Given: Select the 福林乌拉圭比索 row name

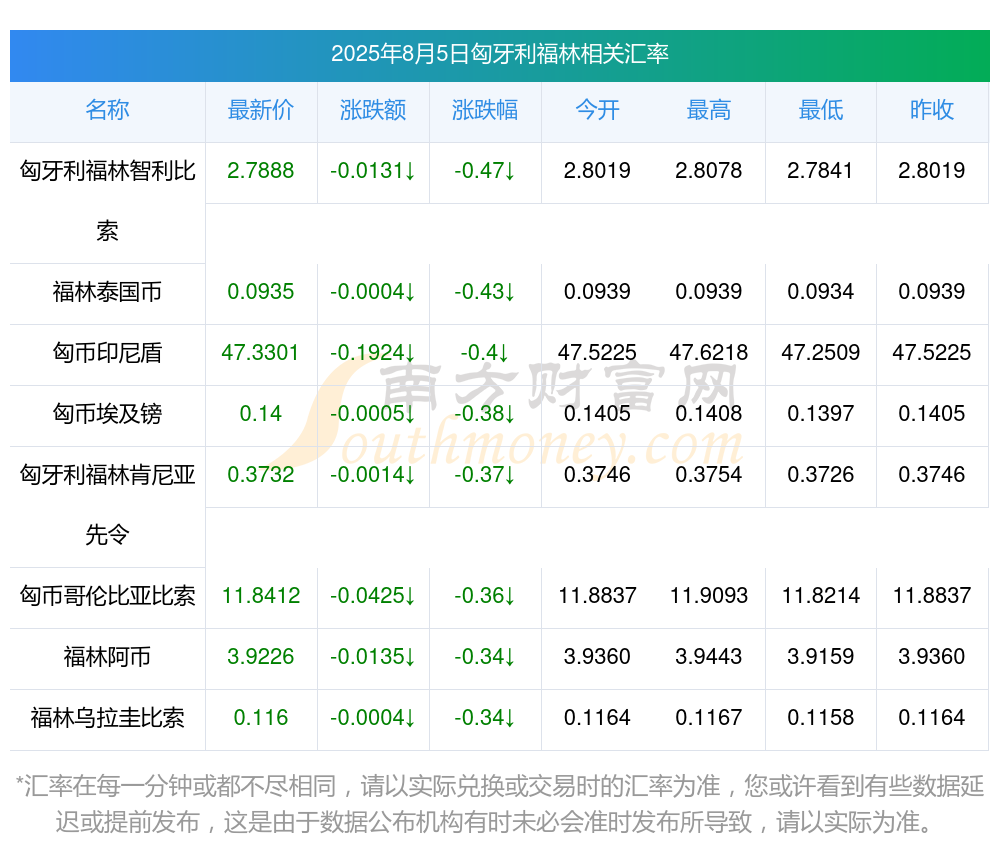Looking at the screenshot, I should coord(107,718).
